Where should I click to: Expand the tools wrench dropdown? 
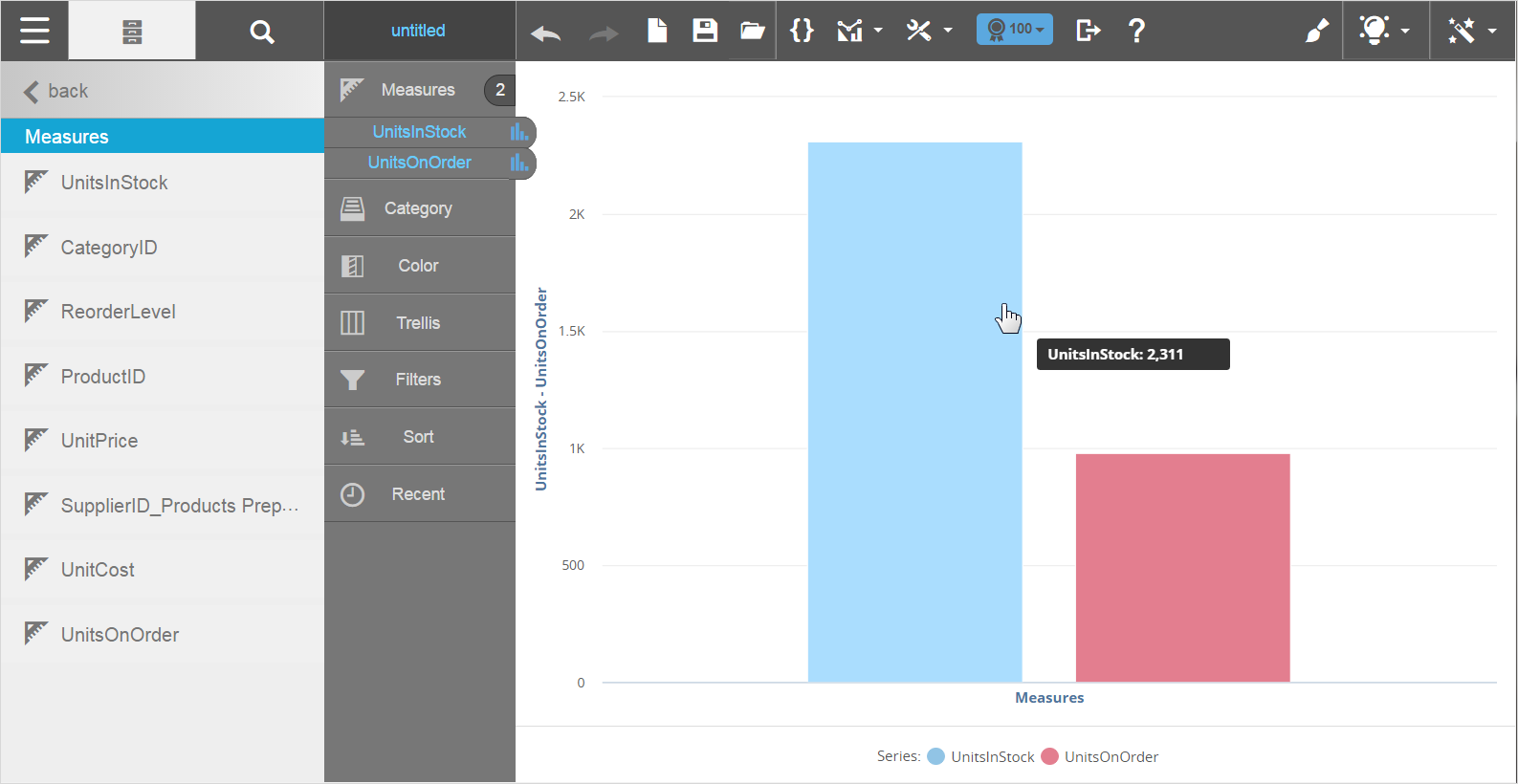929,31
